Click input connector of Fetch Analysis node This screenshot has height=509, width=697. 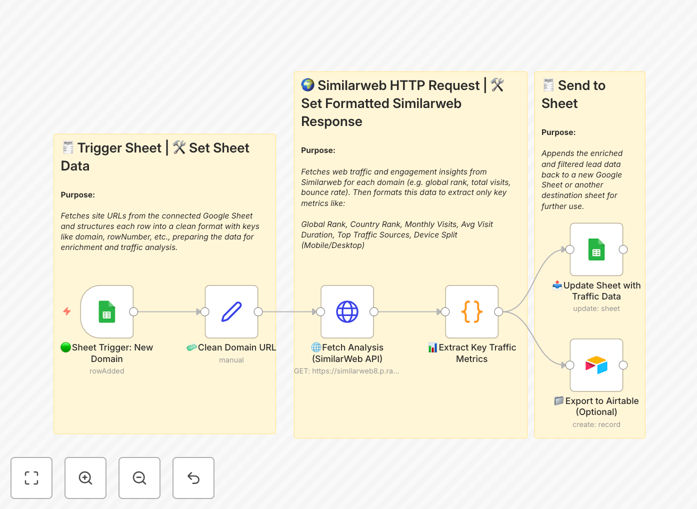(320, 312)
